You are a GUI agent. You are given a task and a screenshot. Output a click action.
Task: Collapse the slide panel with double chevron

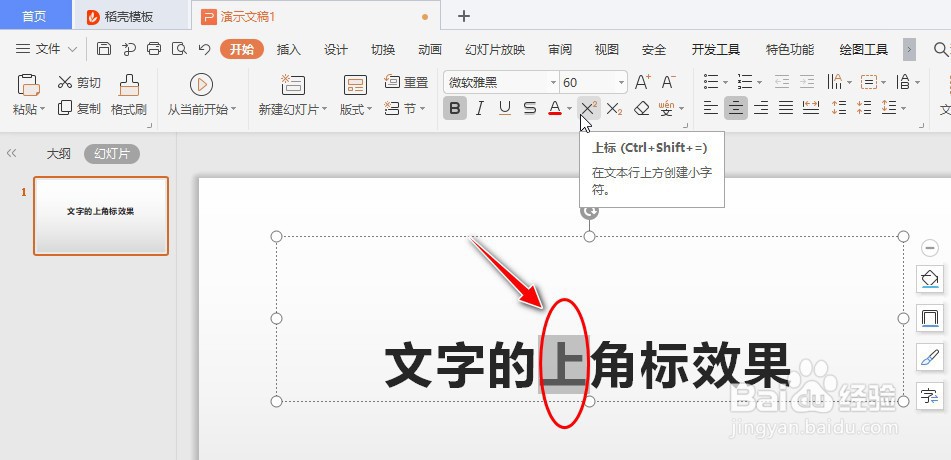tap(12, 154)
